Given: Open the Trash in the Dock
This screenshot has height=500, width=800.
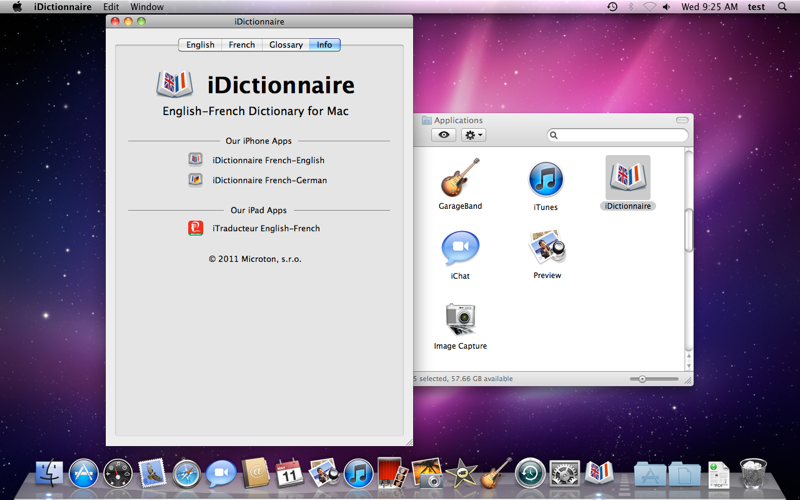Looking at the screenshot, I should pyautogui.click(x=753, y=473).
